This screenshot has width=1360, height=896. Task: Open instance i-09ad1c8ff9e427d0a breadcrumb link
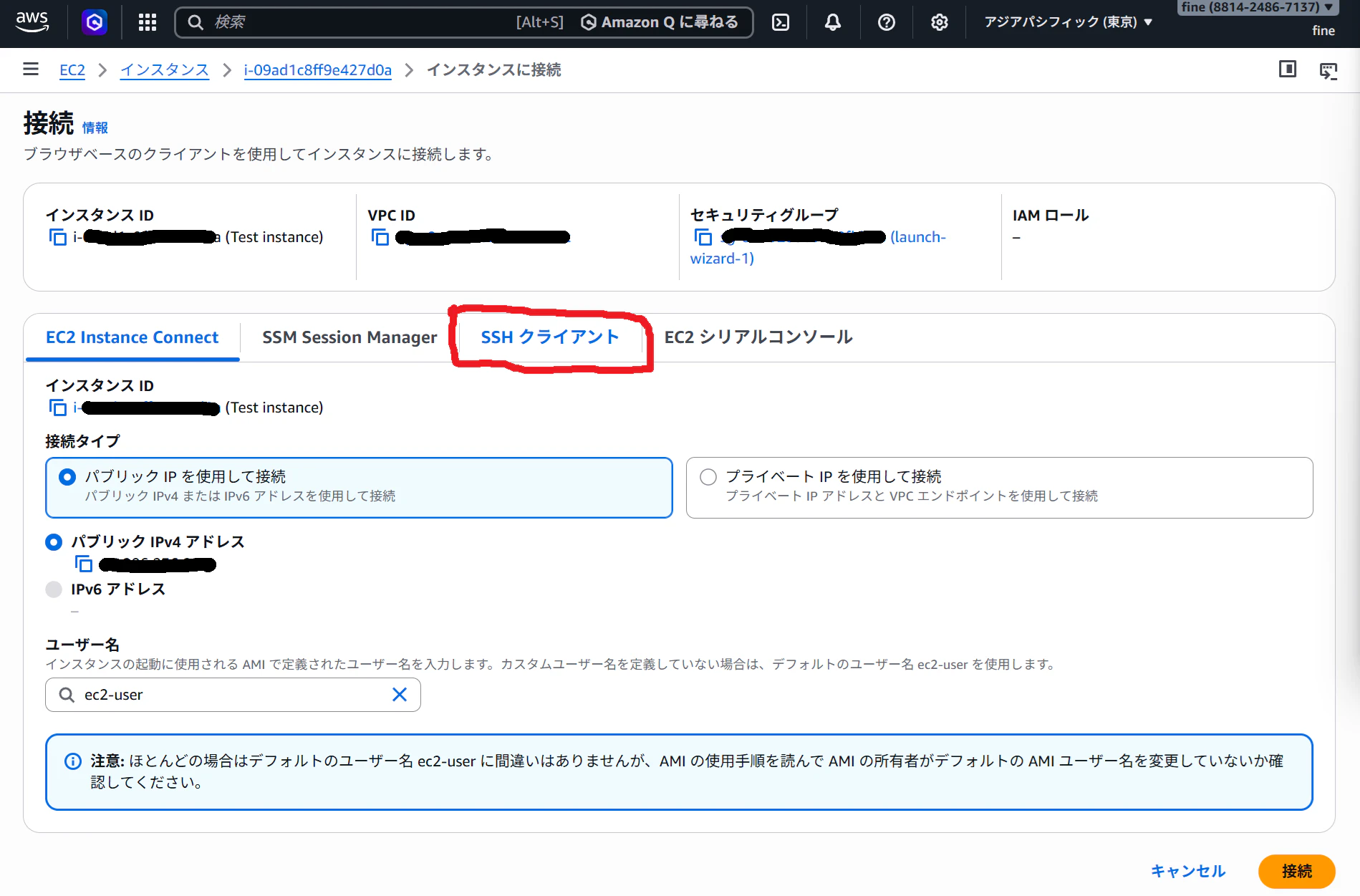318,70
